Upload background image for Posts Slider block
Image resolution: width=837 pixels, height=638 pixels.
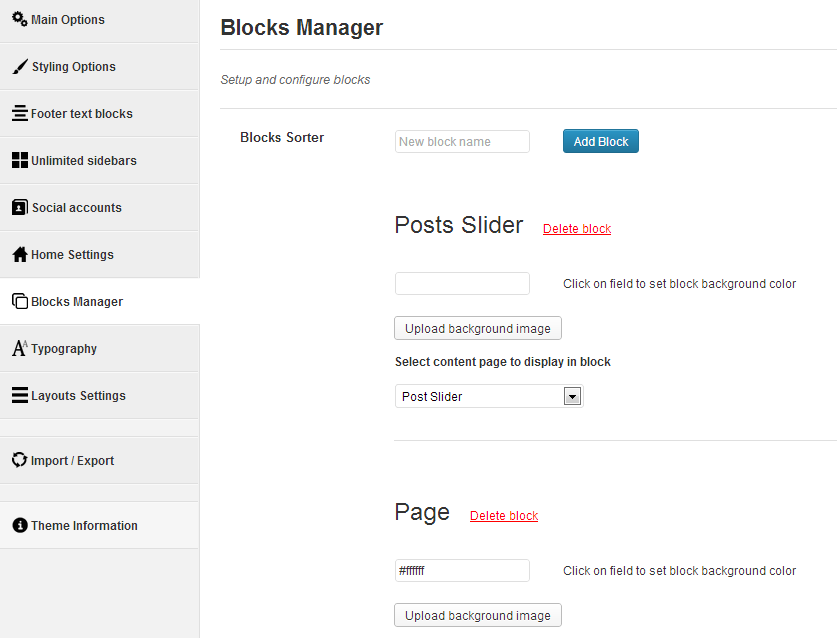pos(478,329)
